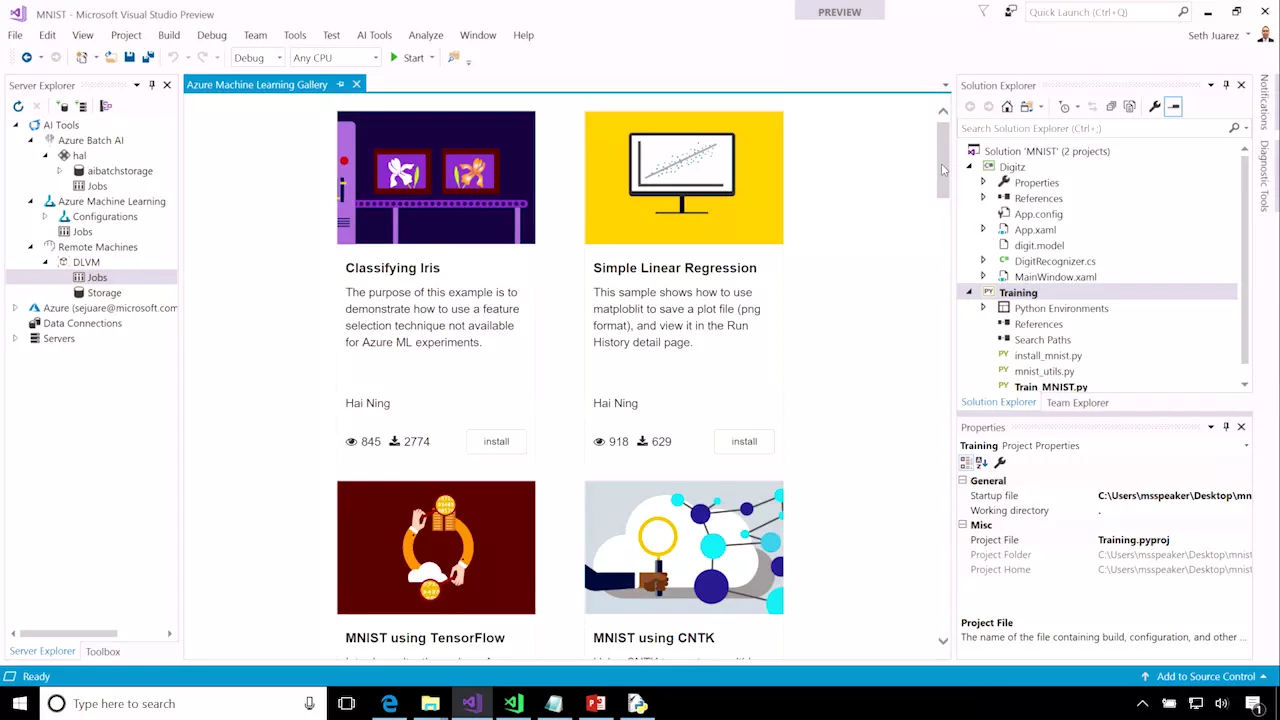Open the Analyze menu

click(x=425, y=35)
